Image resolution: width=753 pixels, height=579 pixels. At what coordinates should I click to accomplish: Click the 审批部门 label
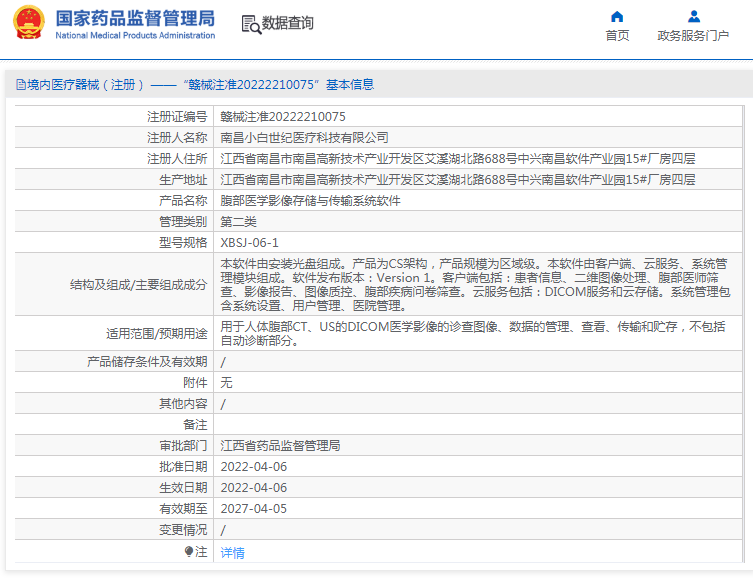[x=183, y=446]
